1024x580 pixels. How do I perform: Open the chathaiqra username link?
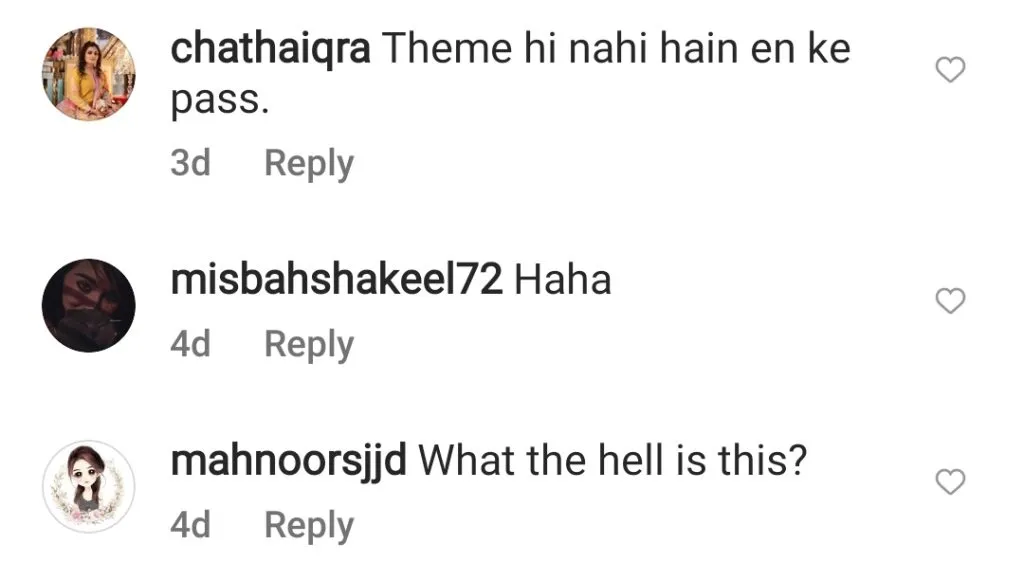point(270,50)
